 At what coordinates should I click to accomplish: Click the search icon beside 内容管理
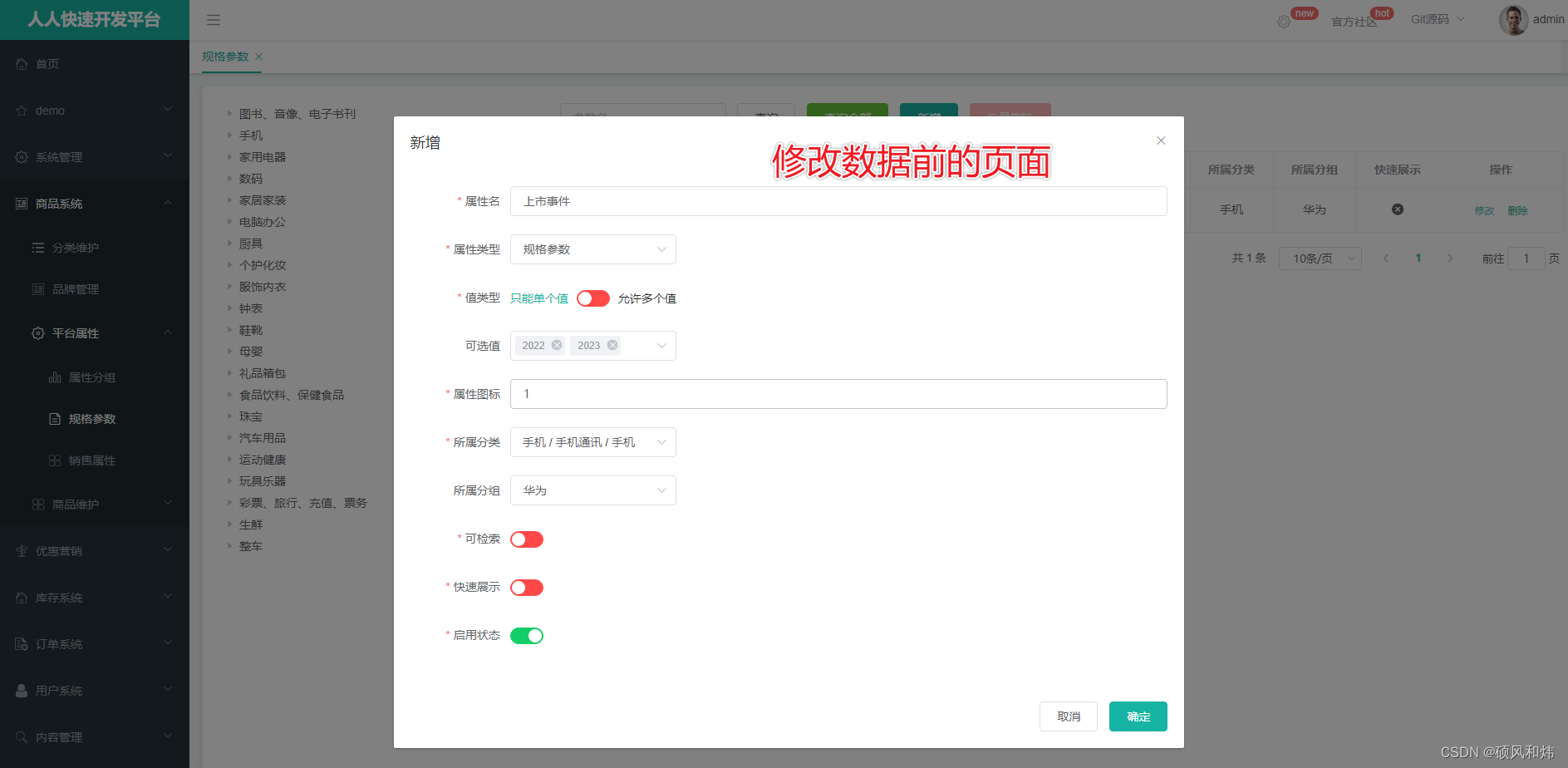click(22, 737)
